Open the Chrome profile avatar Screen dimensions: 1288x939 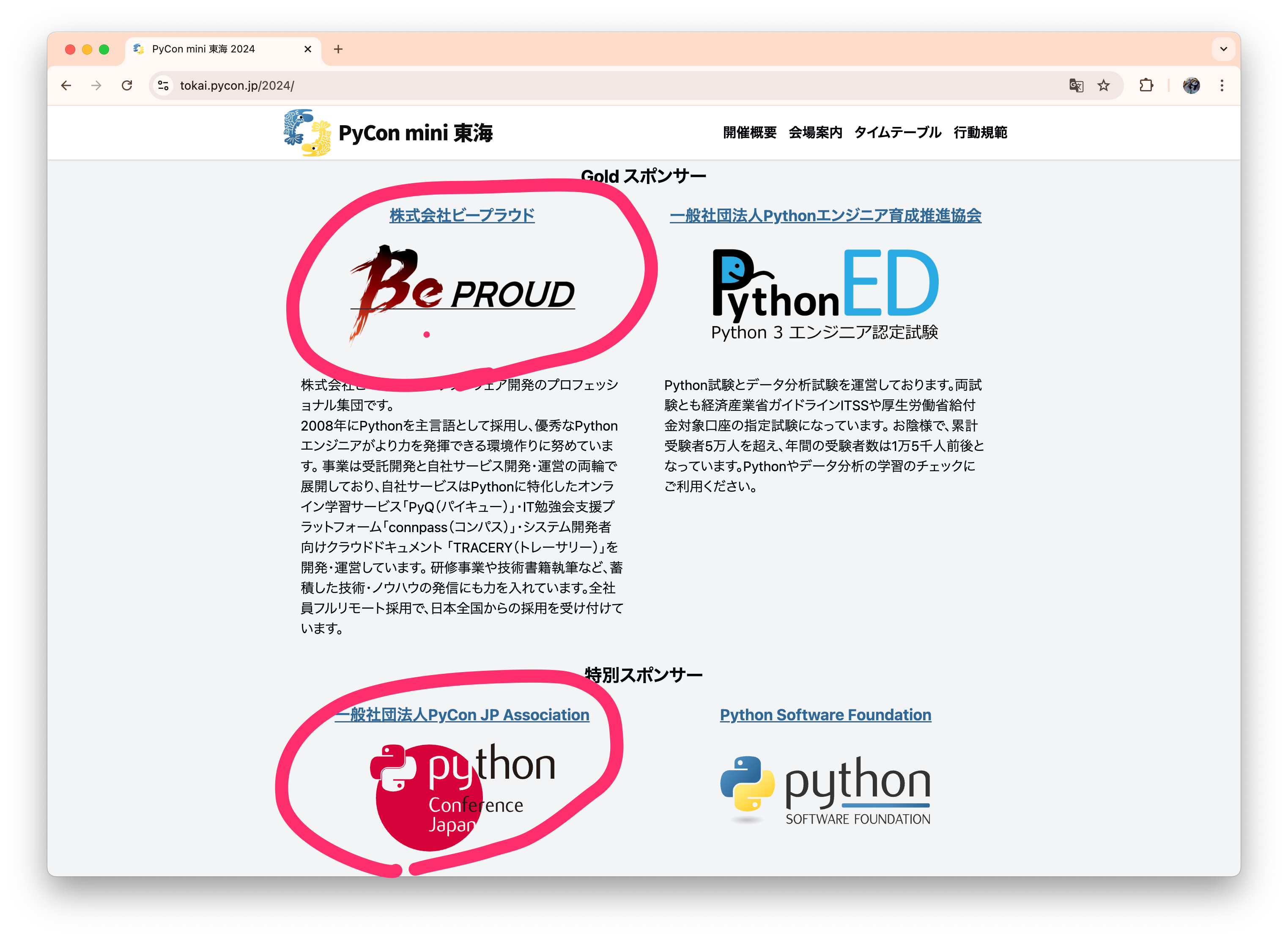click(x=1191, y=85)
